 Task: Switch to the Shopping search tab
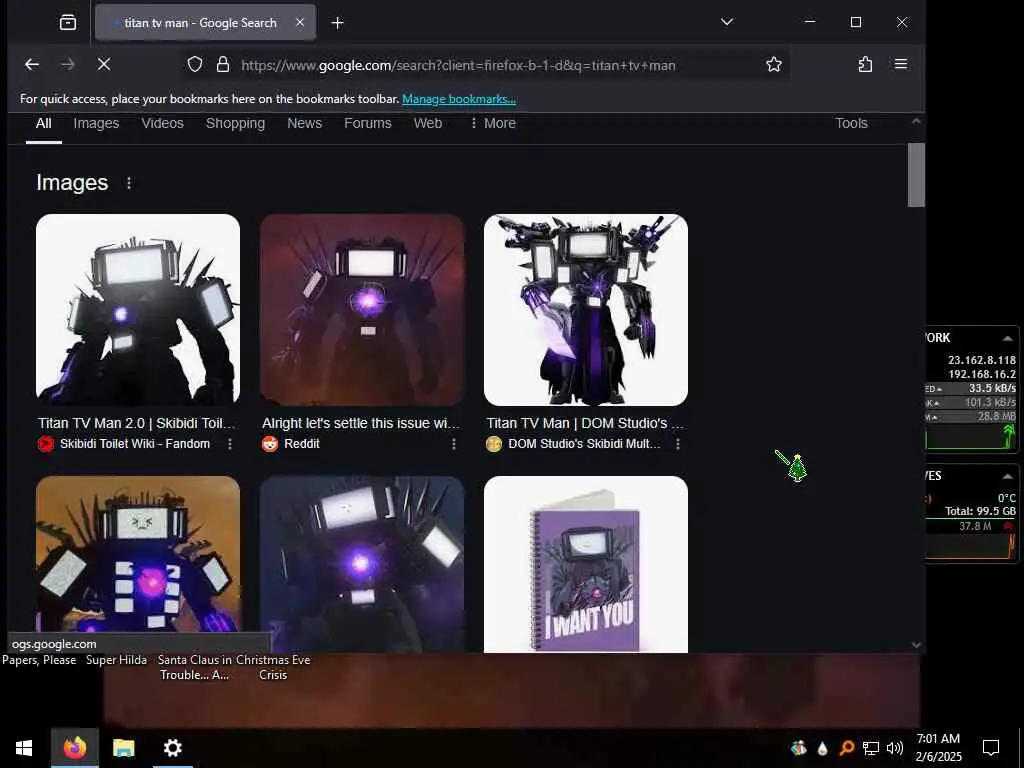point(235,123)
